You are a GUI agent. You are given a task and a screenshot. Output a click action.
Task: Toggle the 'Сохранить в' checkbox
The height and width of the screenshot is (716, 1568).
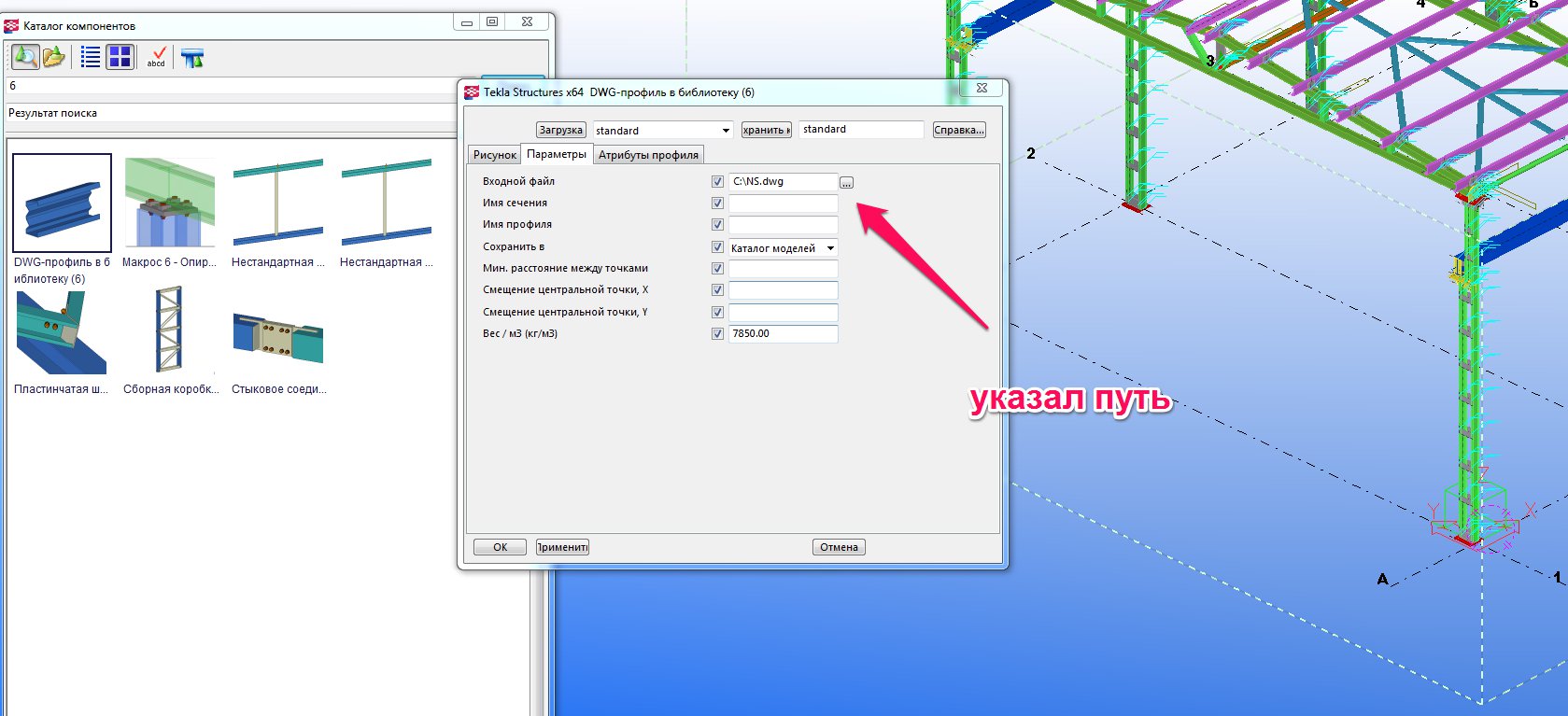tap(717, 246)
